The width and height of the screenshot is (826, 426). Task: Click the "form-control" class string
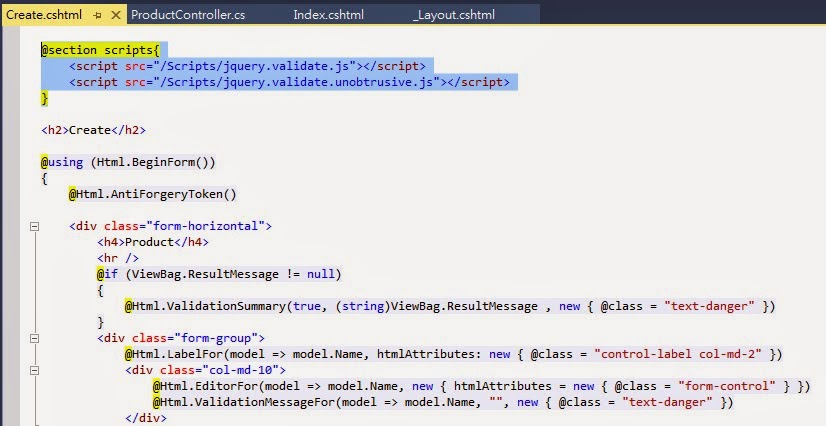coord(727,387)
